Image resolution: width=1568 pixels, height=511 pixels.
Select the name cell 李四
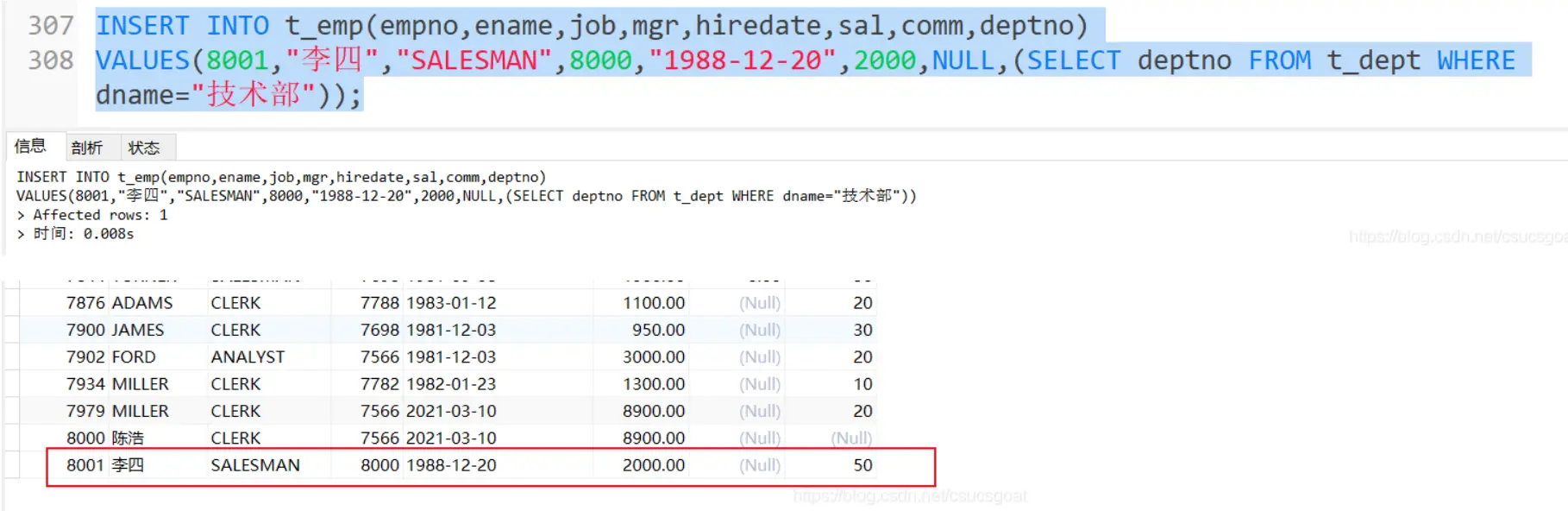click(x=128, y=465)
